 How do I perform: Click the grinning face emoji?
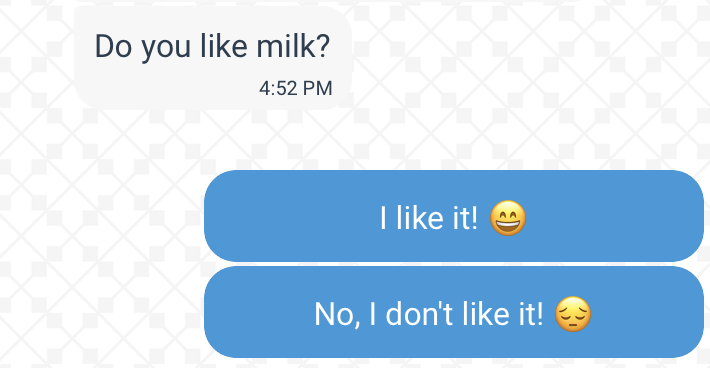coord(508,218)
